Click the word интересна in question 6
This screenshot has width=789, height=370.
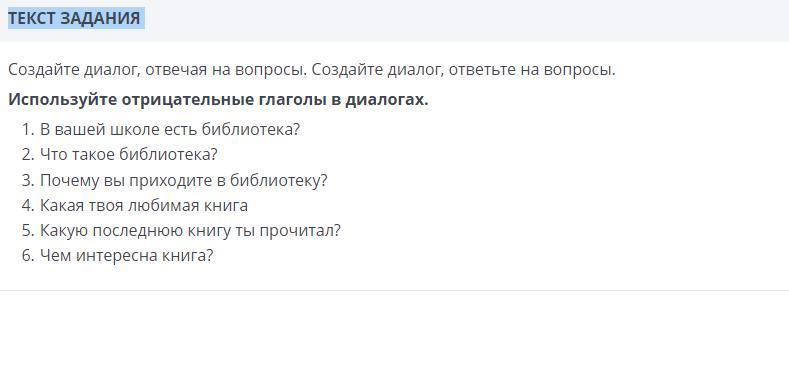point(116,256)
